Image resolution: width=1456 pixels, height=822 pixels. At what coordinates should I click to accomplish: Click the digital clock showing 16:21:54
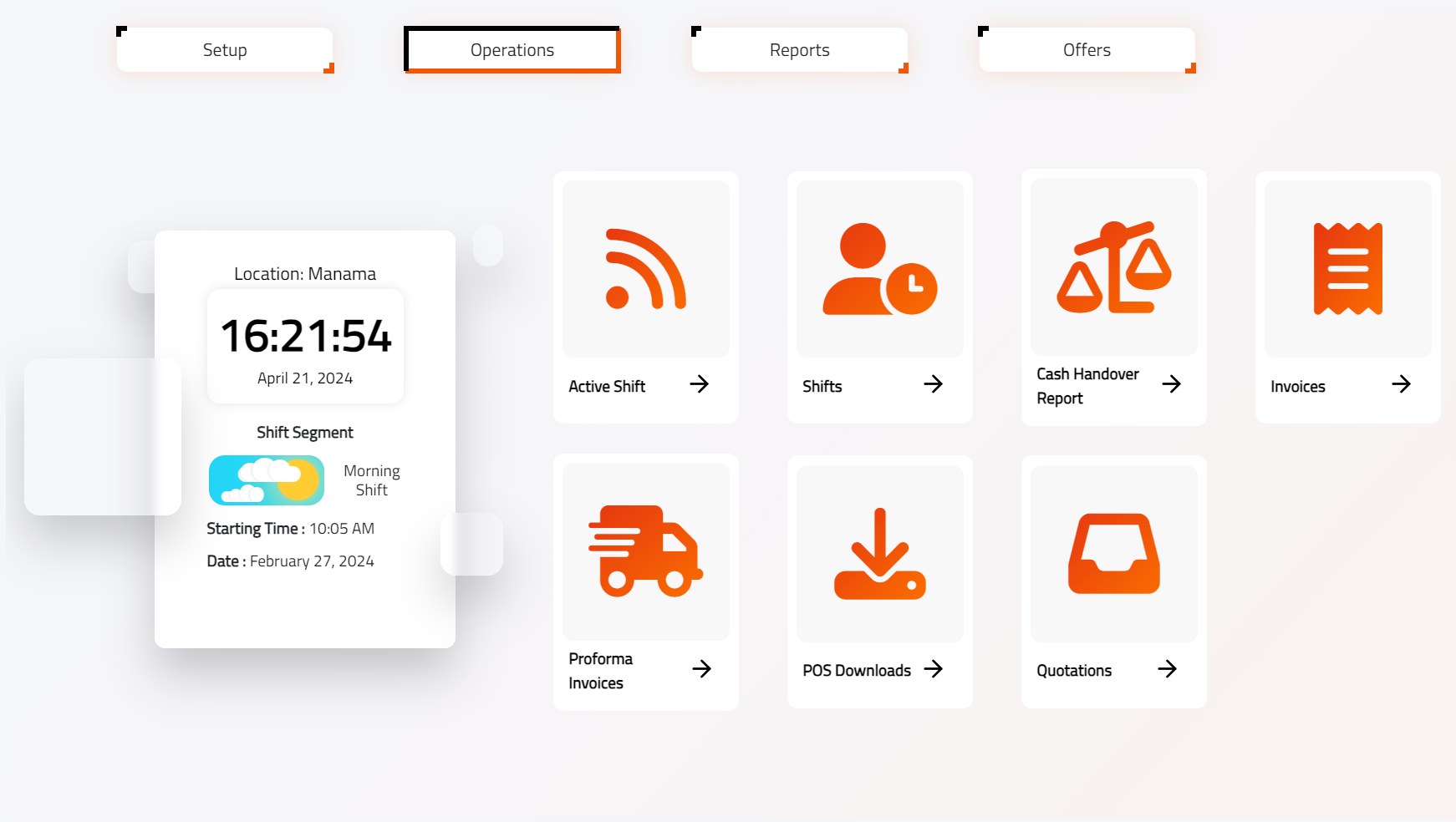point(305,338)
